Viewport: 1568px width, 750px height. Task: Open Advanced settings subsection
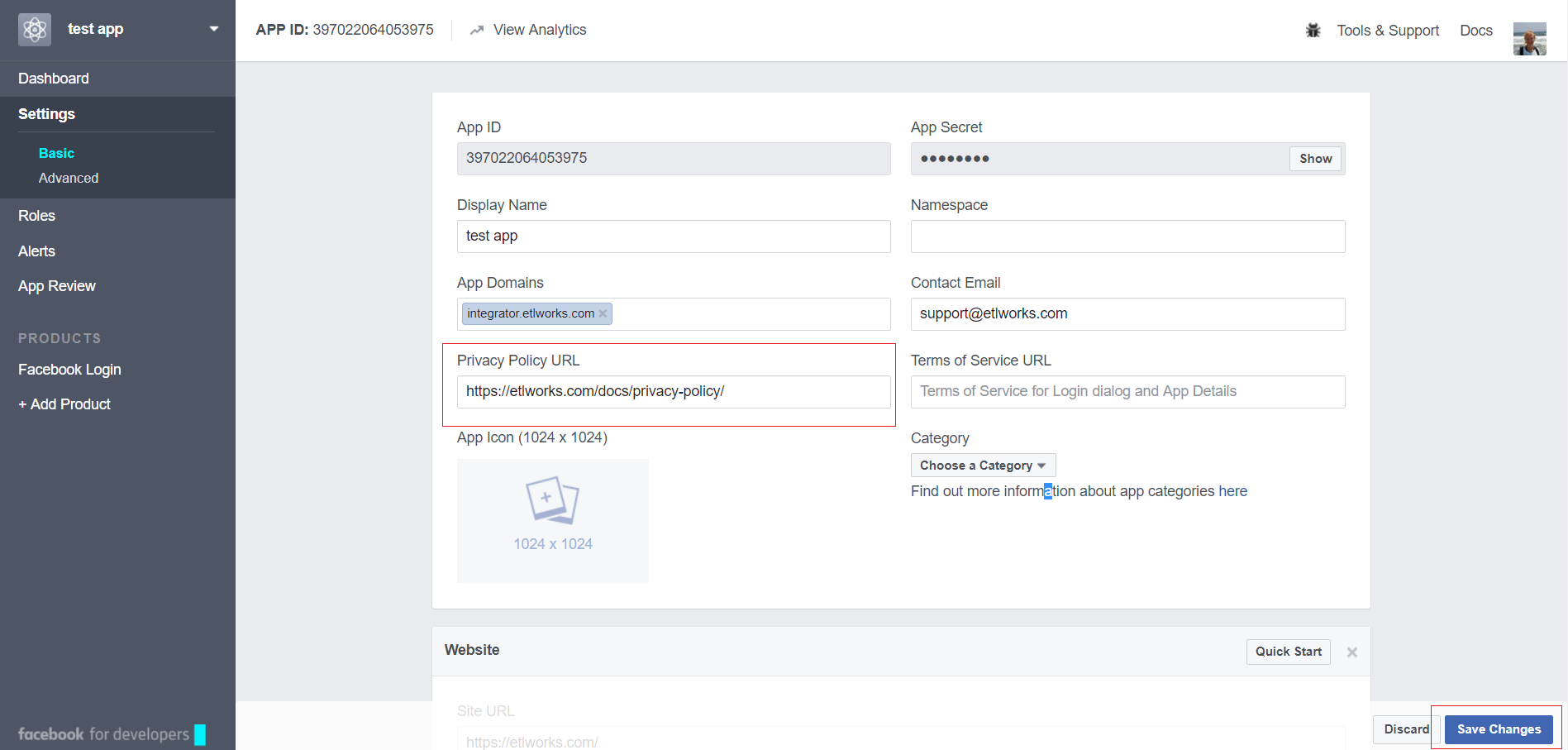[x=69, y=178]
